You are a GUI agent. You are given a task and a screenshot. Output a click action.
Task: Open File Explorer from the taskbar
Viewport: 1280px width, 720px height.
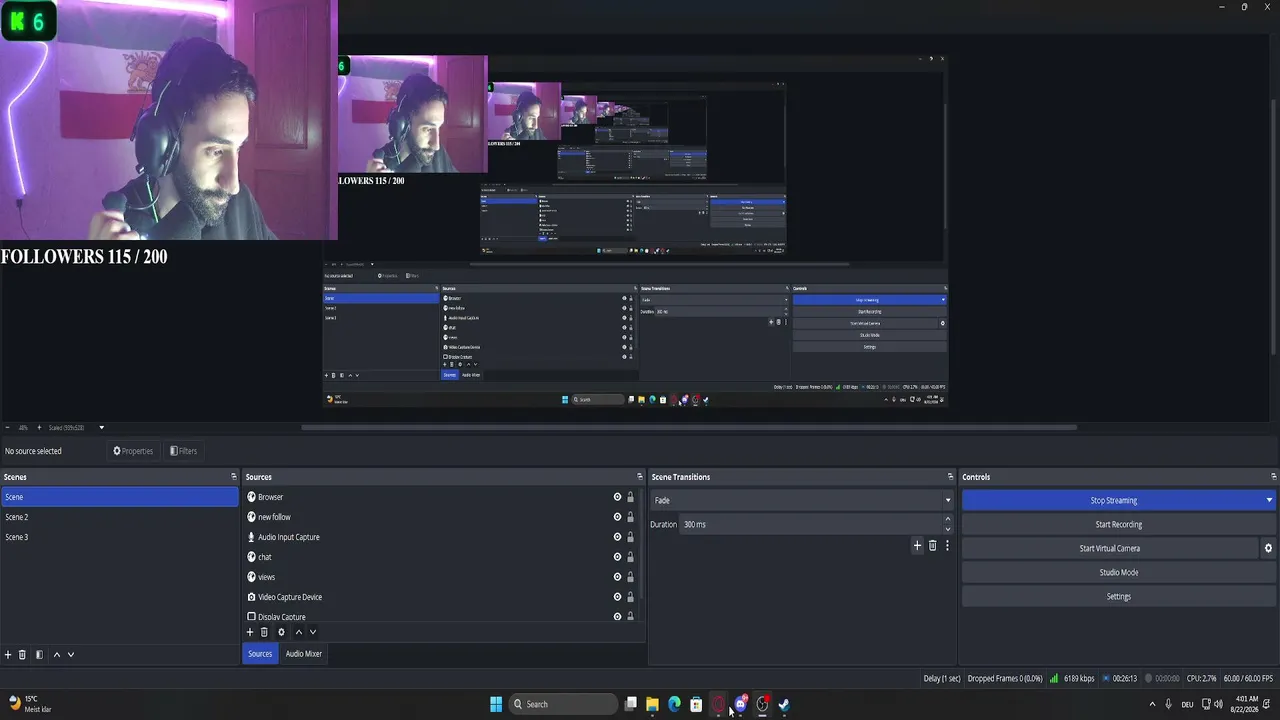point(652,704)
